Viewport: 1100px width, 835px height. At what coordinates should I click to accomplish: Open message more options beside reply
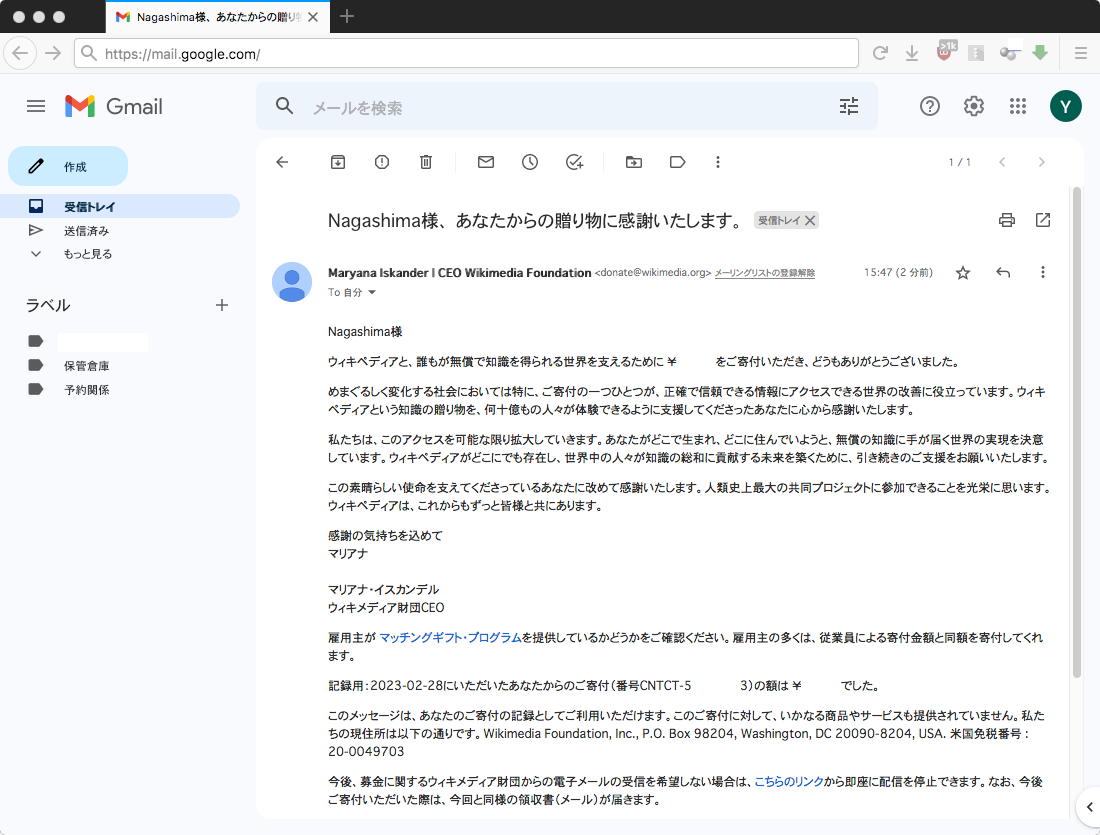(1042, 272)
